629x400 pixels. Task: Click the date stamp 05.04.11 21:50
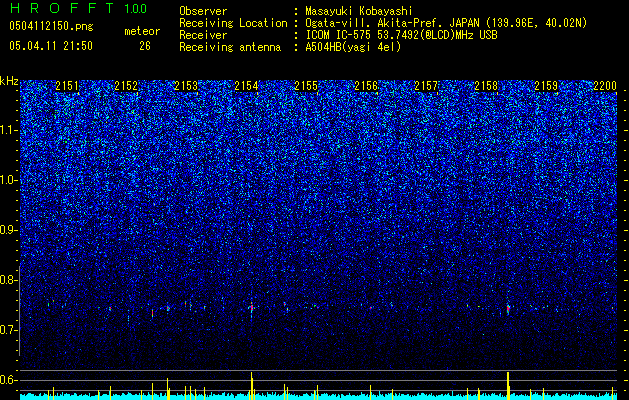click(x=51, y=46)
